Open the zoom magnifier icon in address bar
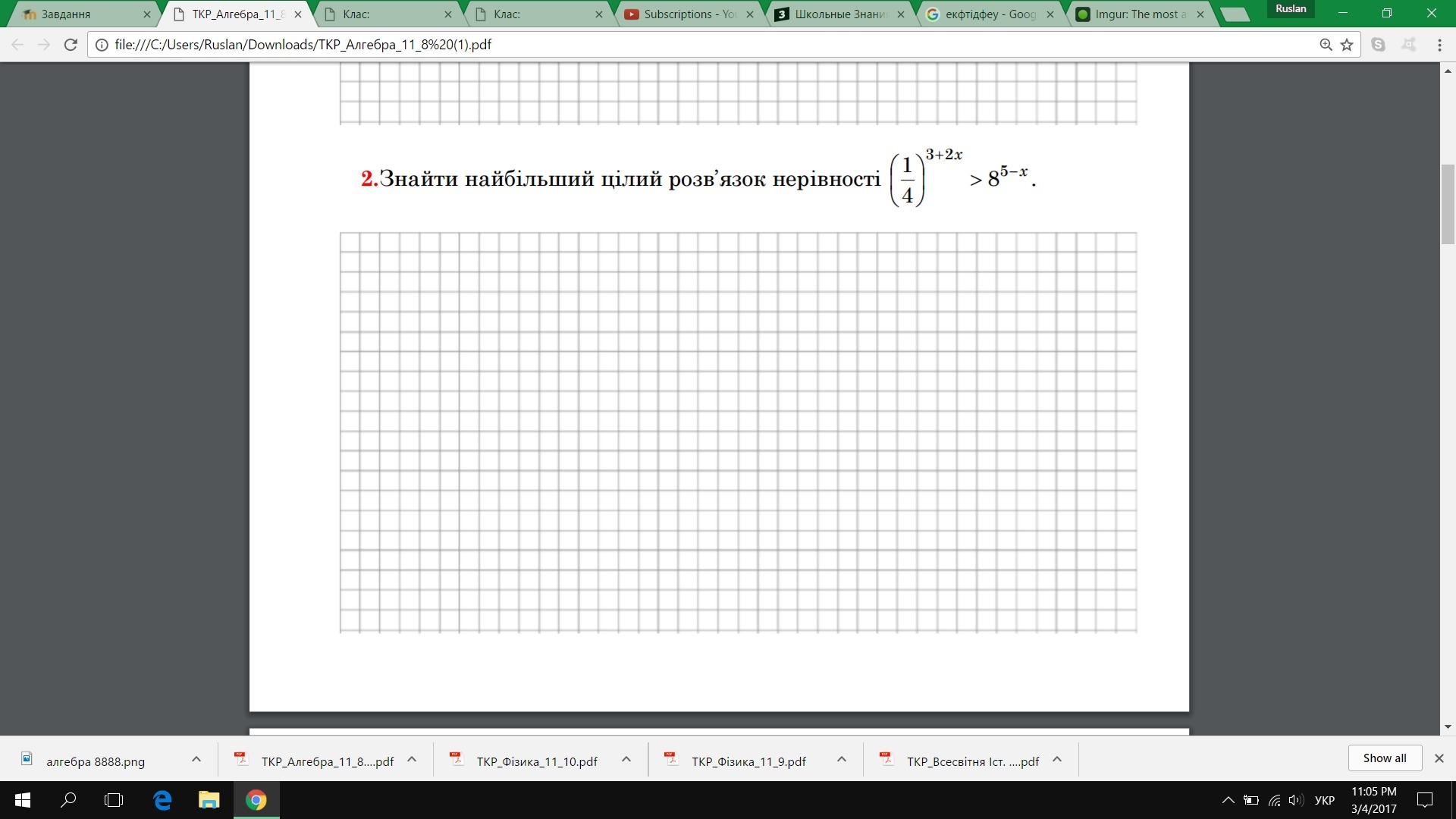Viewport: 1456px width, 819px height. [x=1326, y=45]
